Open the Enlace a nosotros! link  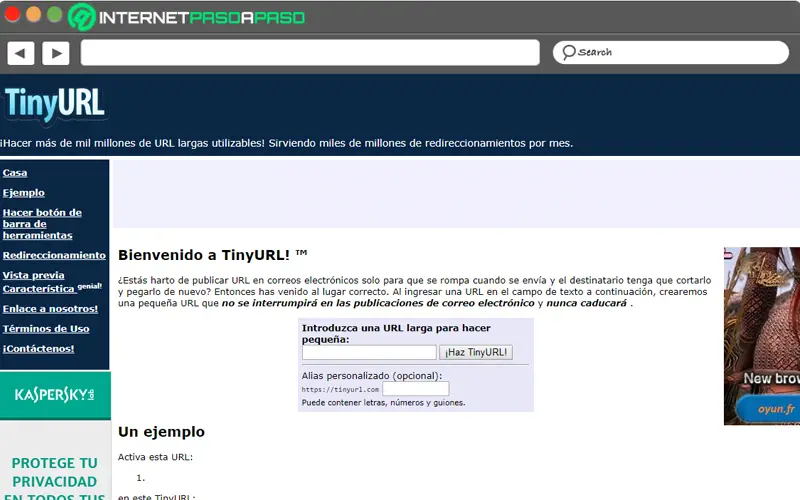(x=50, y=309)
